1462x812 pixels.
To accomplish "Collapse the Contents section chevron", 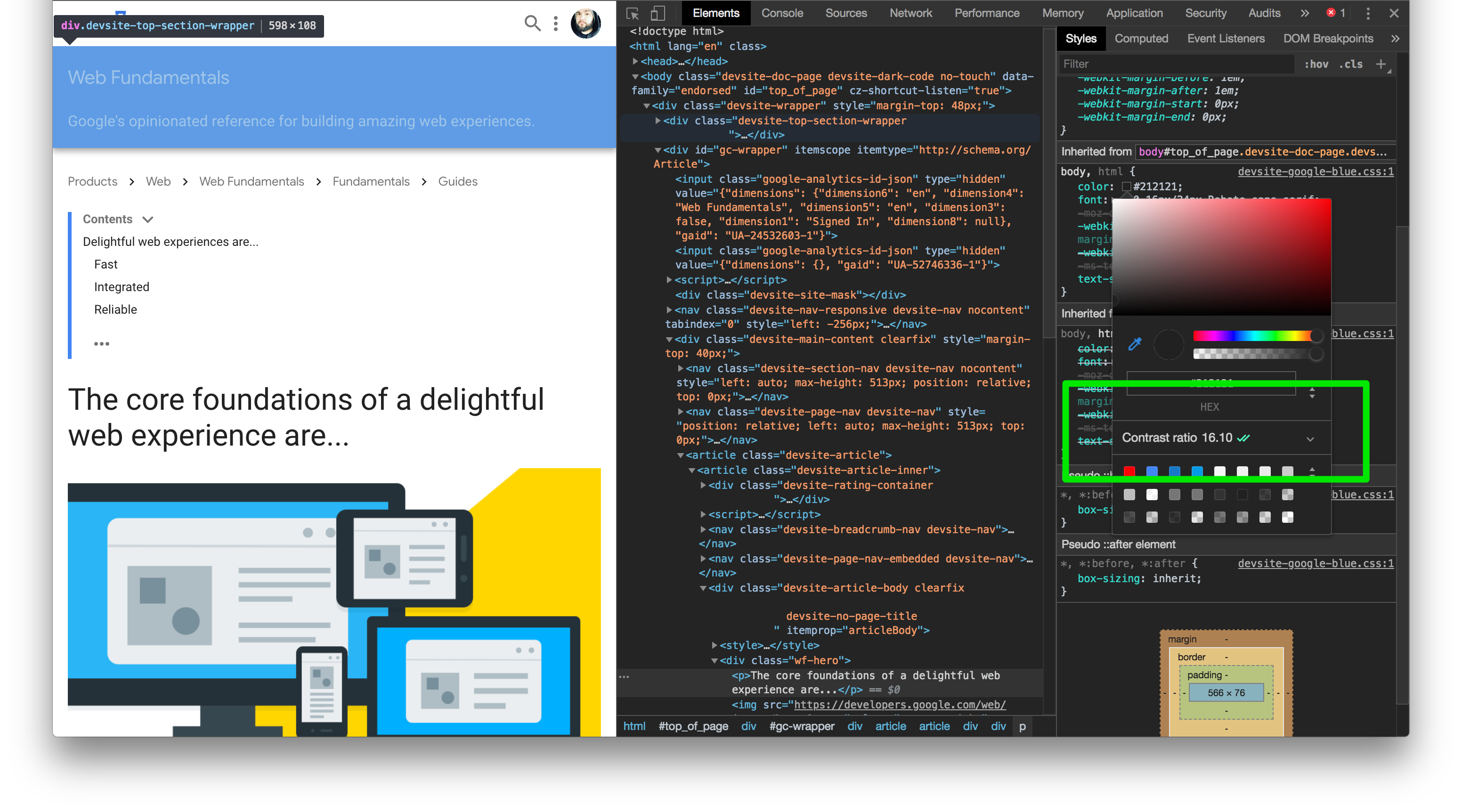I will click(147, 219).
